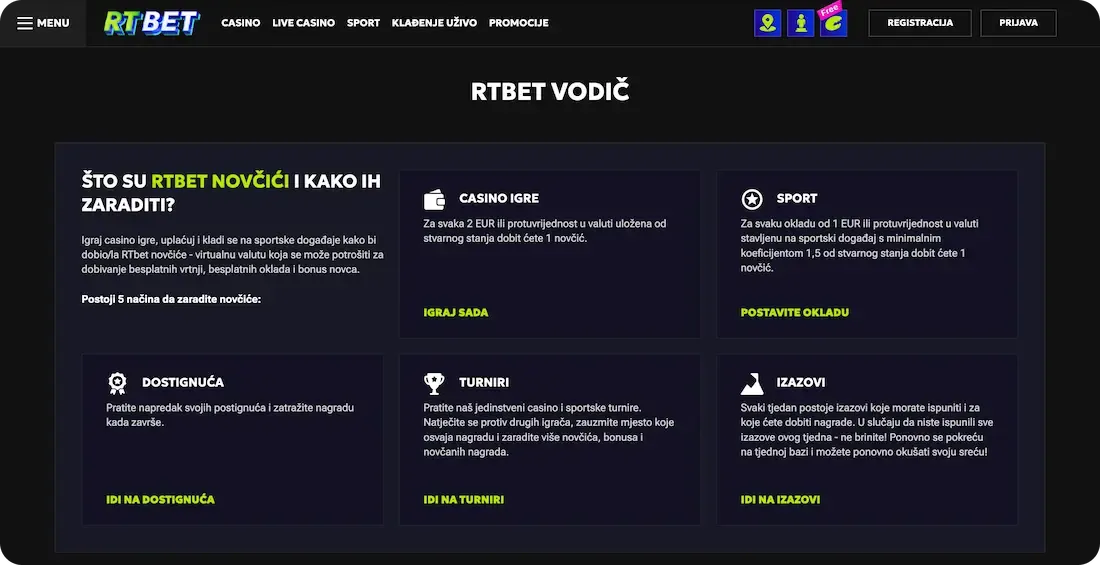The image size is (1100, 565).
Task: Open the PROMOCIJE page
Action: (x=518, y=23)
